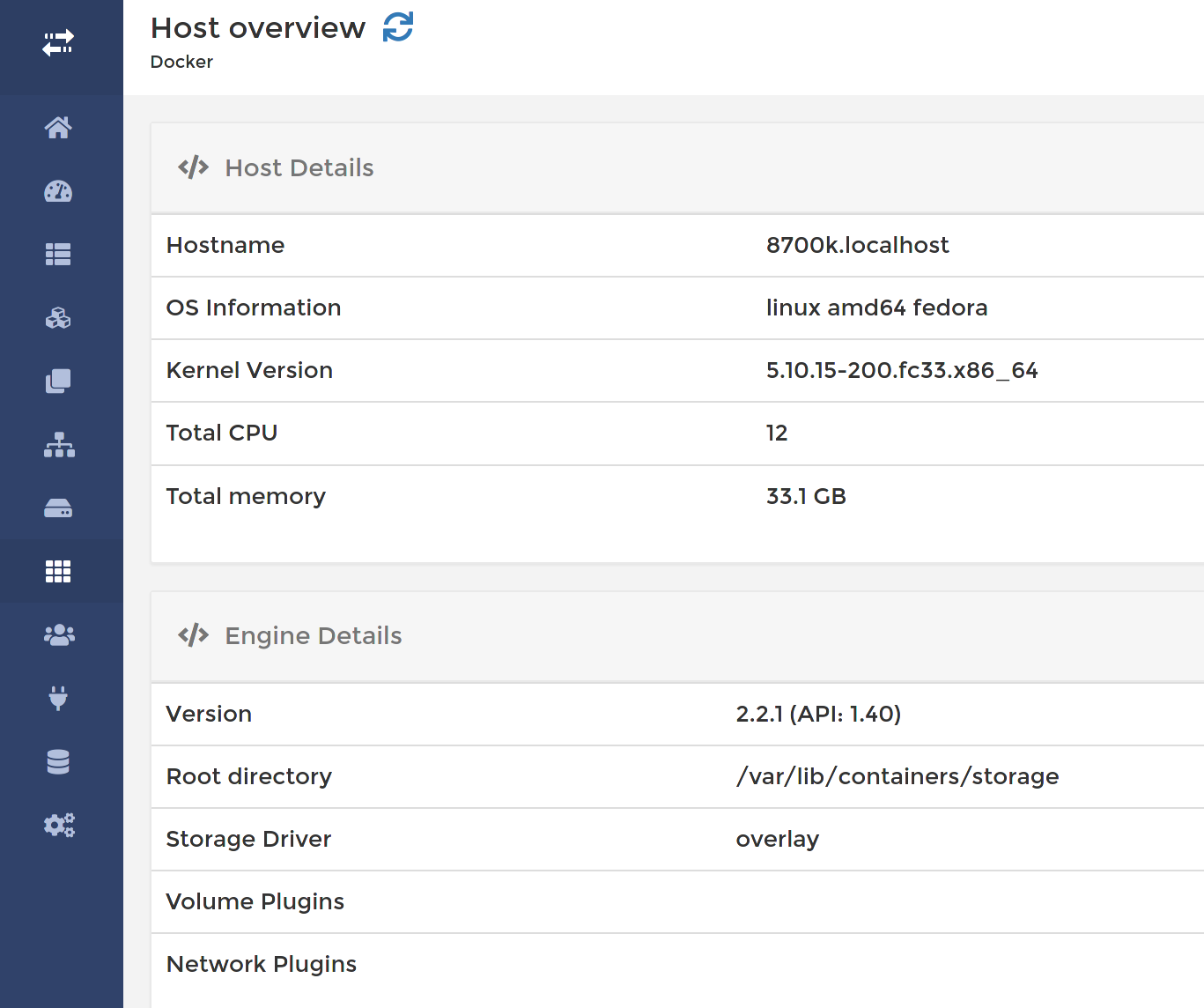
Task: Open Endpoints via the plug icon
Action: (x=58, y=699)
